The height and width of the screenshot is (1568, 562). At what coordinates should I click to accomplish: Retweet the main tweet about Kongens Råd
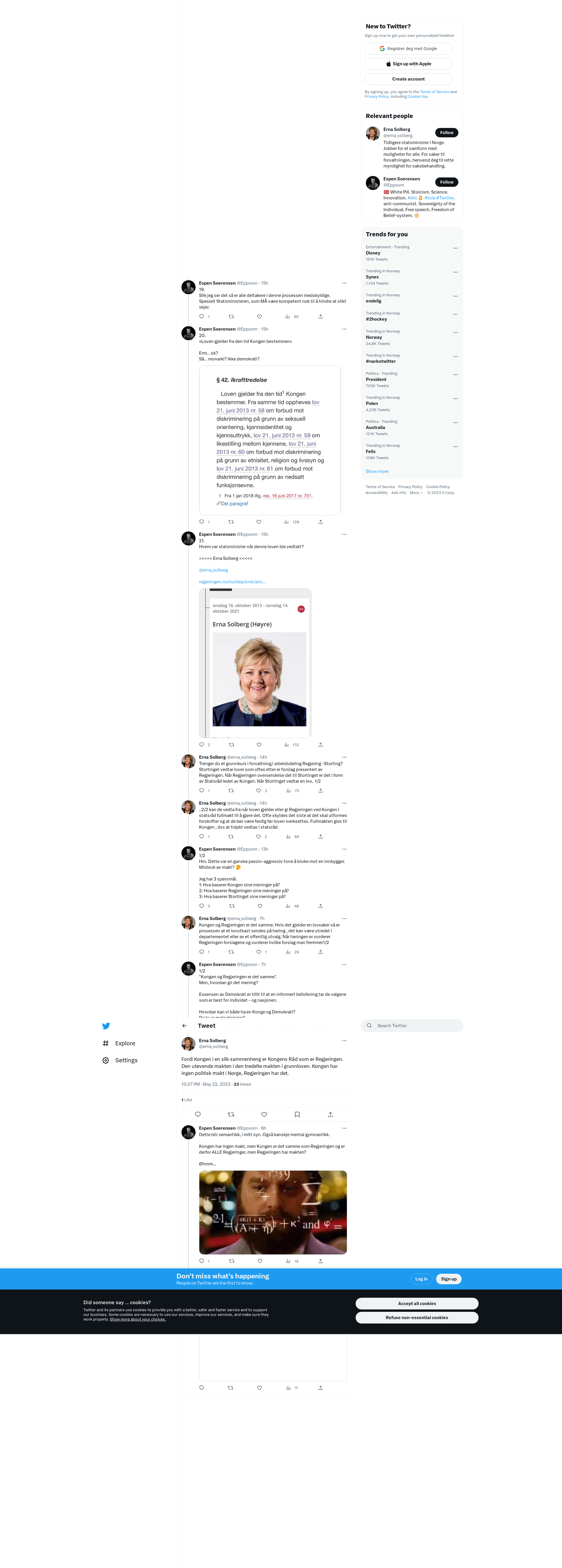231,1114
